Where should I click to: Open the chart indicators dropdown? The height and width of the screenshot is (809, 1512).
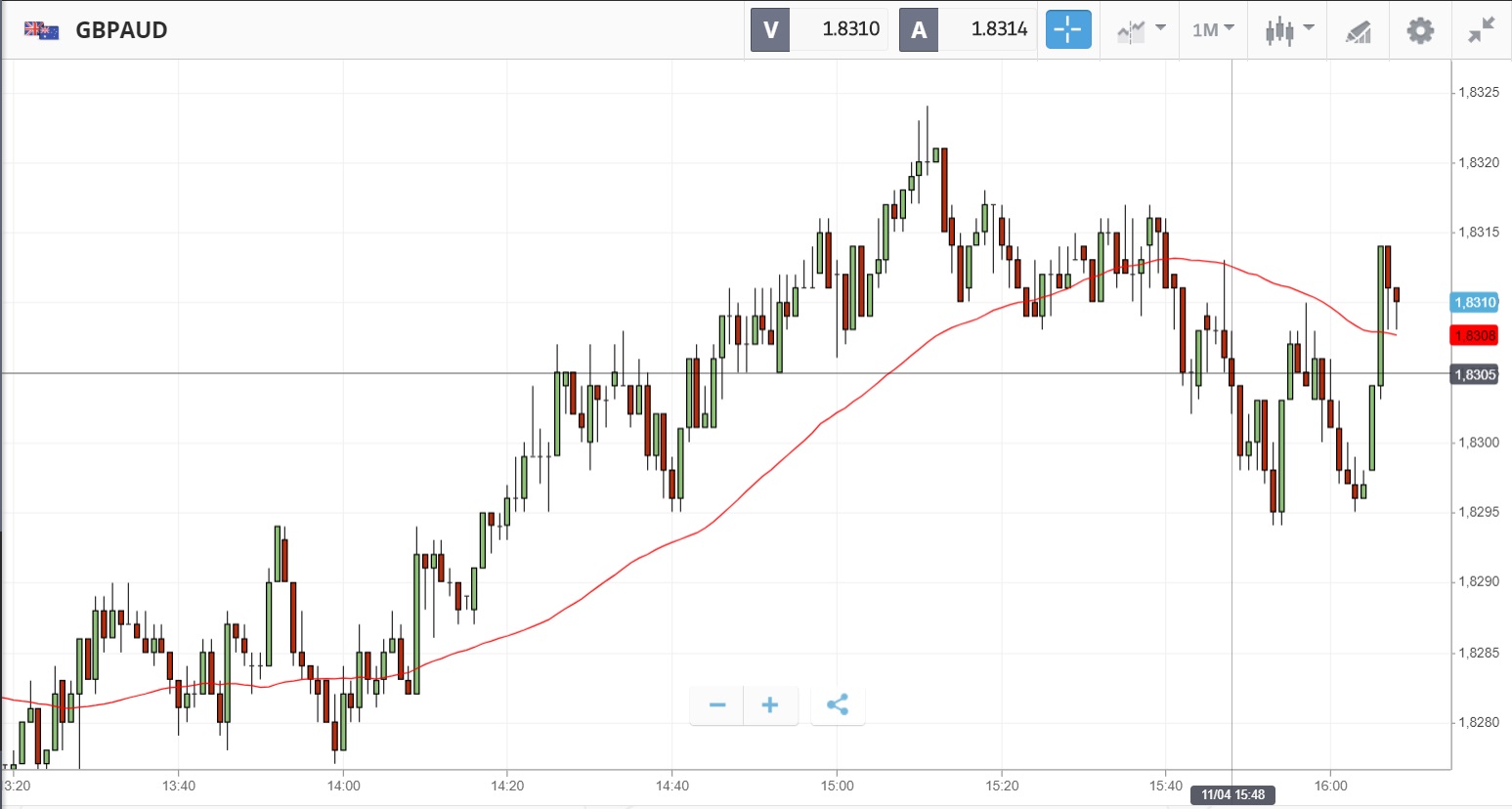(x=1141, y=30)
